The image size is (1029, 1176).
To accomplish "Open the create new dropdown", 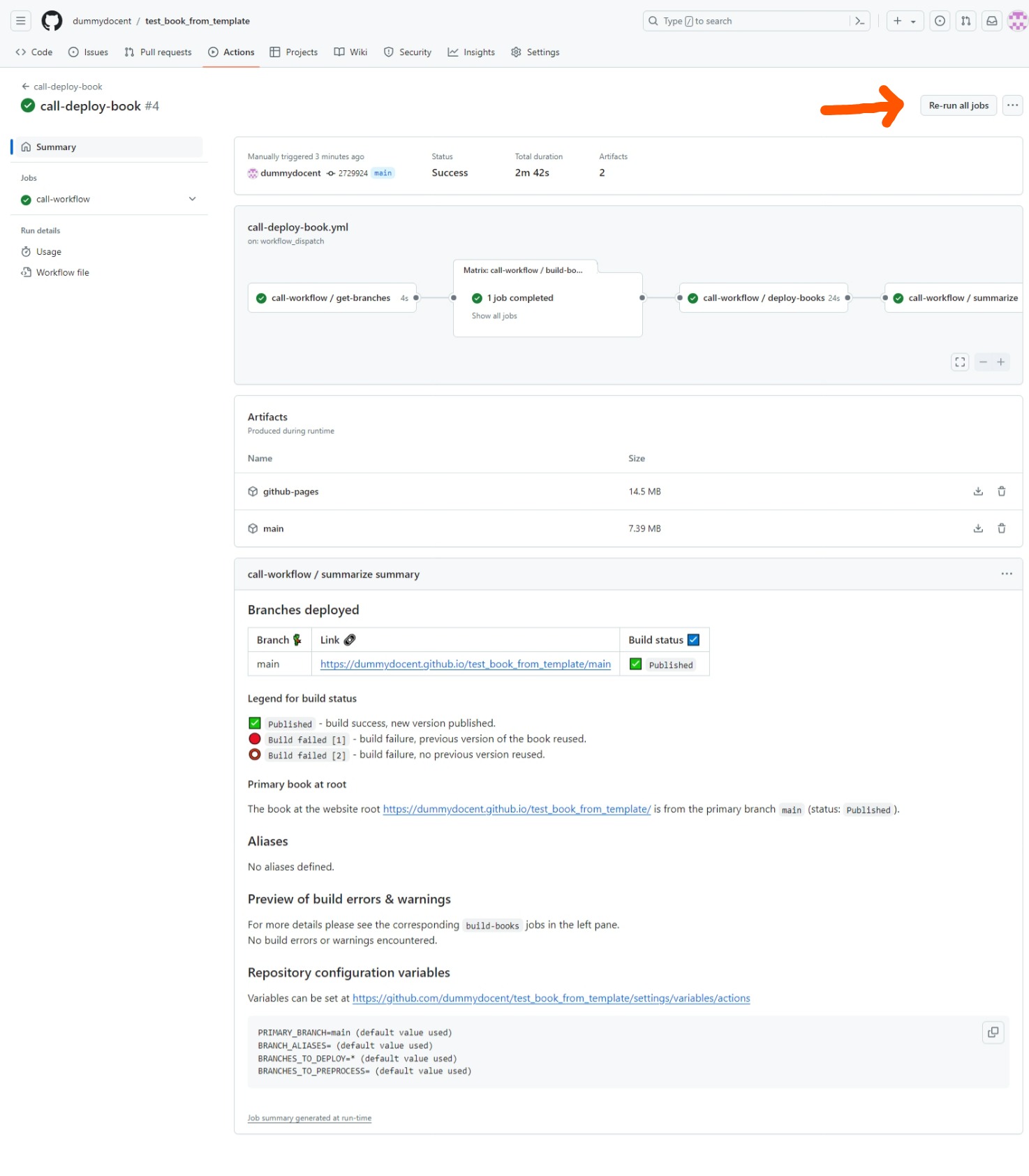I will [x=905, y=21].
